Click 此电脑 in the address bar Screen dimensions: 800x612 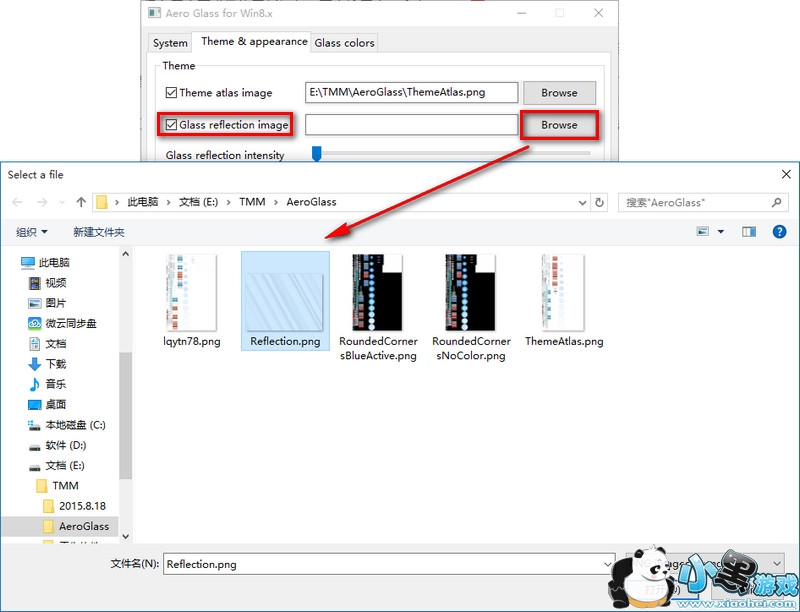[x=142, y=202]
